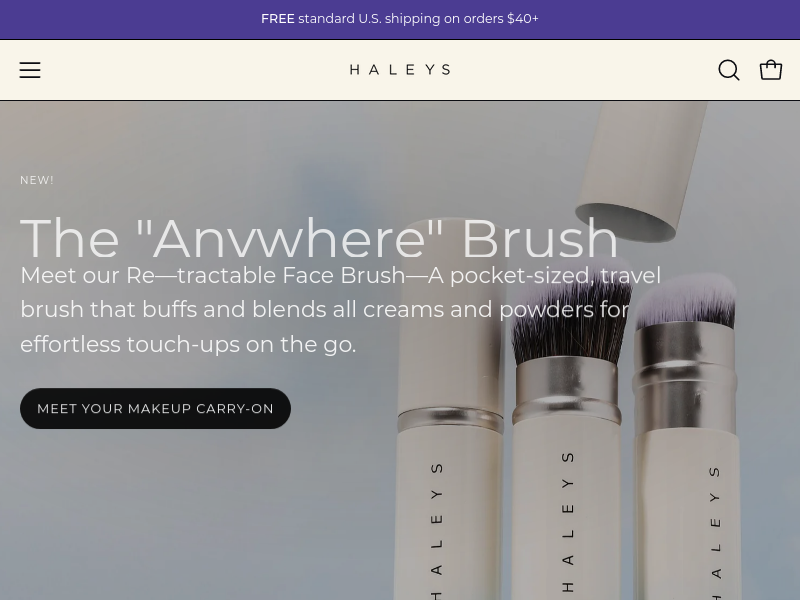The width and height of the screenshot is (800, 600).
Task: Click Meet Your Makeup Carry-On button
Action: pos(155,408)
